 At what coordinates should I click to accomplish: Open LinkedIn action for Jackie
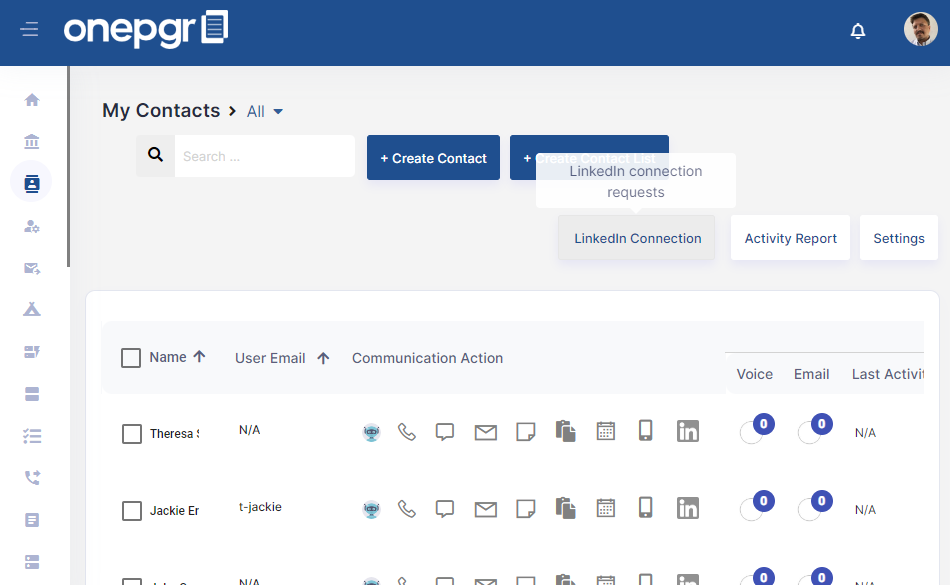[688, 508]
